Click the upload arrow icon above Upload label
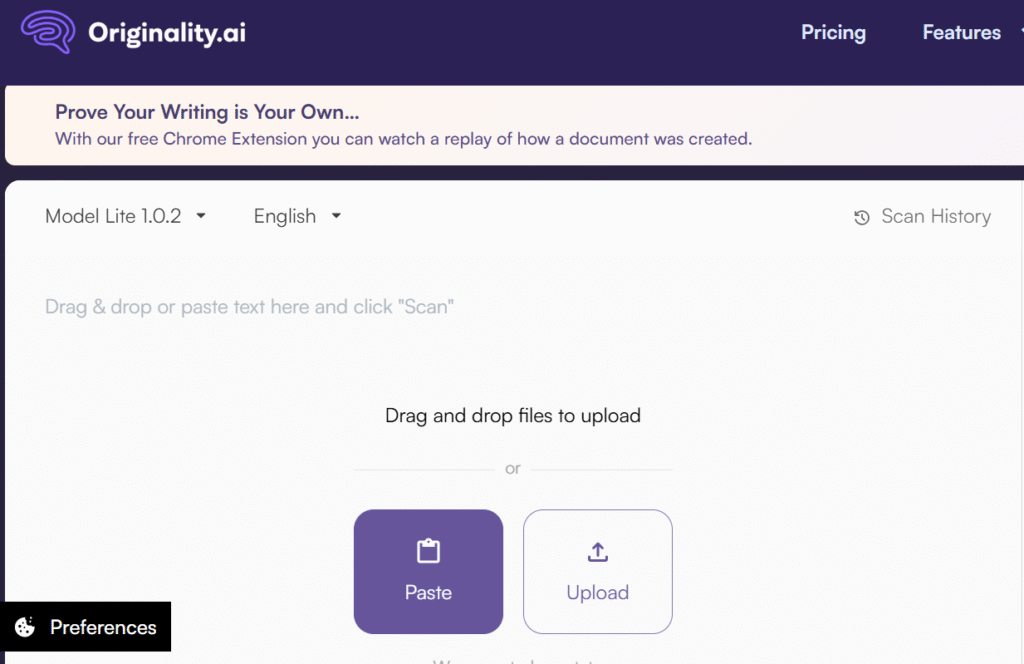Image resolution: width=1024 pixels, height=664 pixels. pos(597,550)
